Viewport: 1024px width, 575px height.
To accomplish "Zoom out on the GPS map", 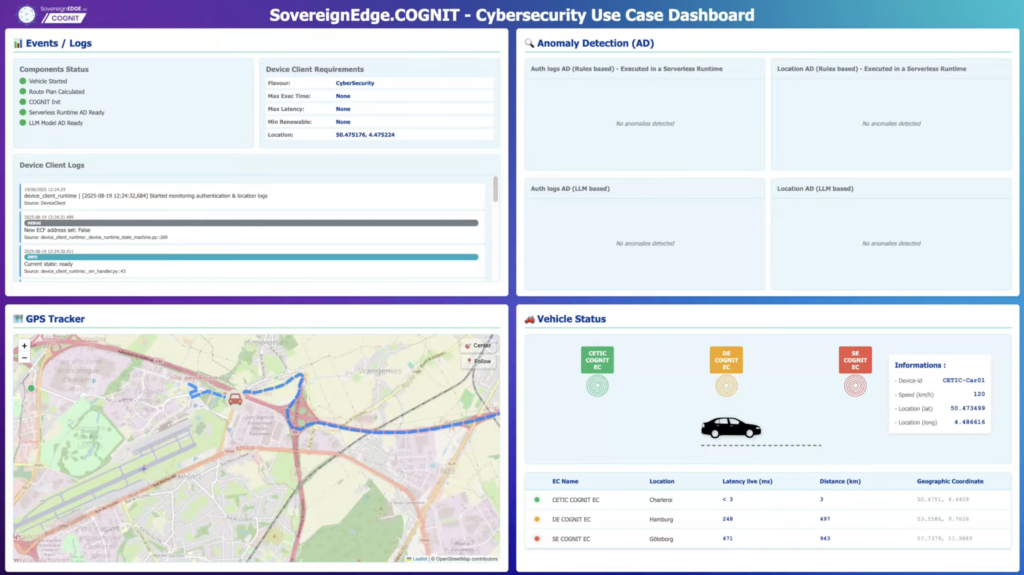I will pos(24,357).
